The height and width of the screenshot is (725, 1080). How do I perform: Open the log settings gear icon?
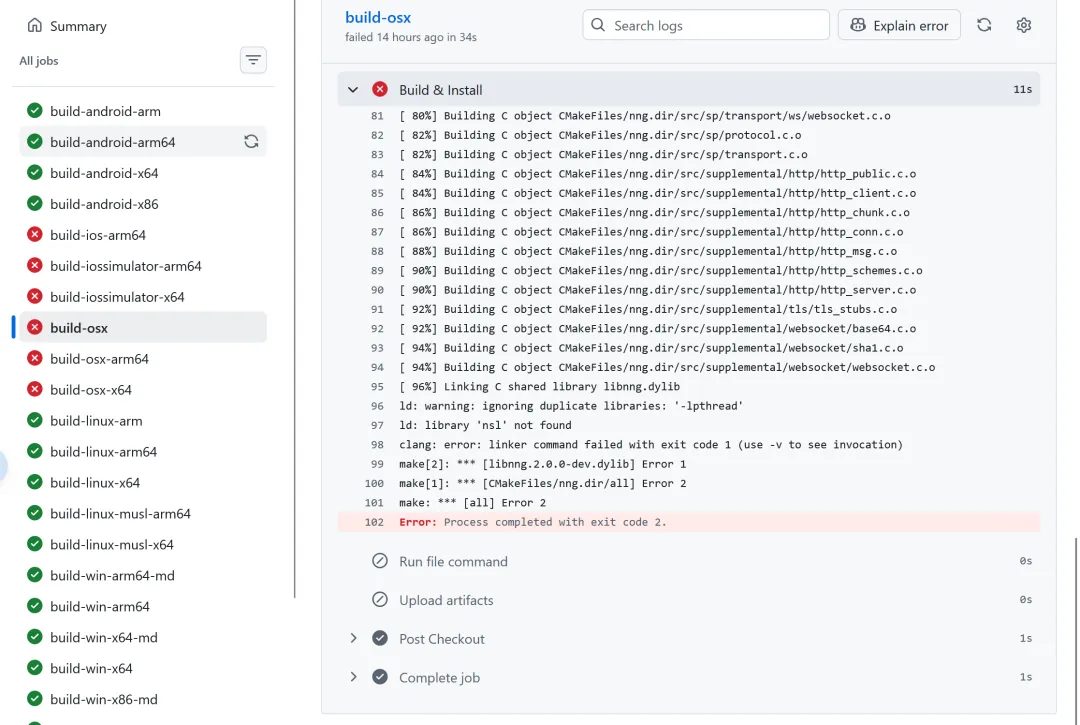point(1023,25)
